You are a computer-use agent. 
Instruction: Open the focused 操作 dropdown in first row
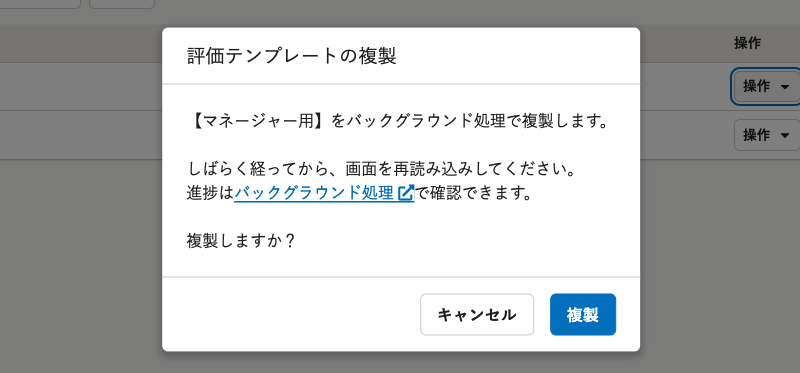(x=766, y=87)
